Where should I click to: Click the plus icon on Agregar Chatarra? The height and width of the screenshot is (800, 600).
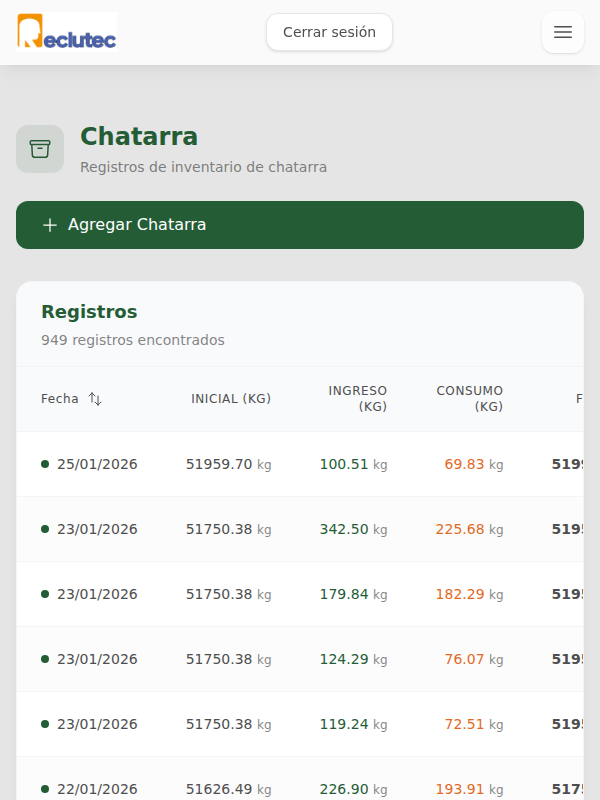[x=50, y=225]
